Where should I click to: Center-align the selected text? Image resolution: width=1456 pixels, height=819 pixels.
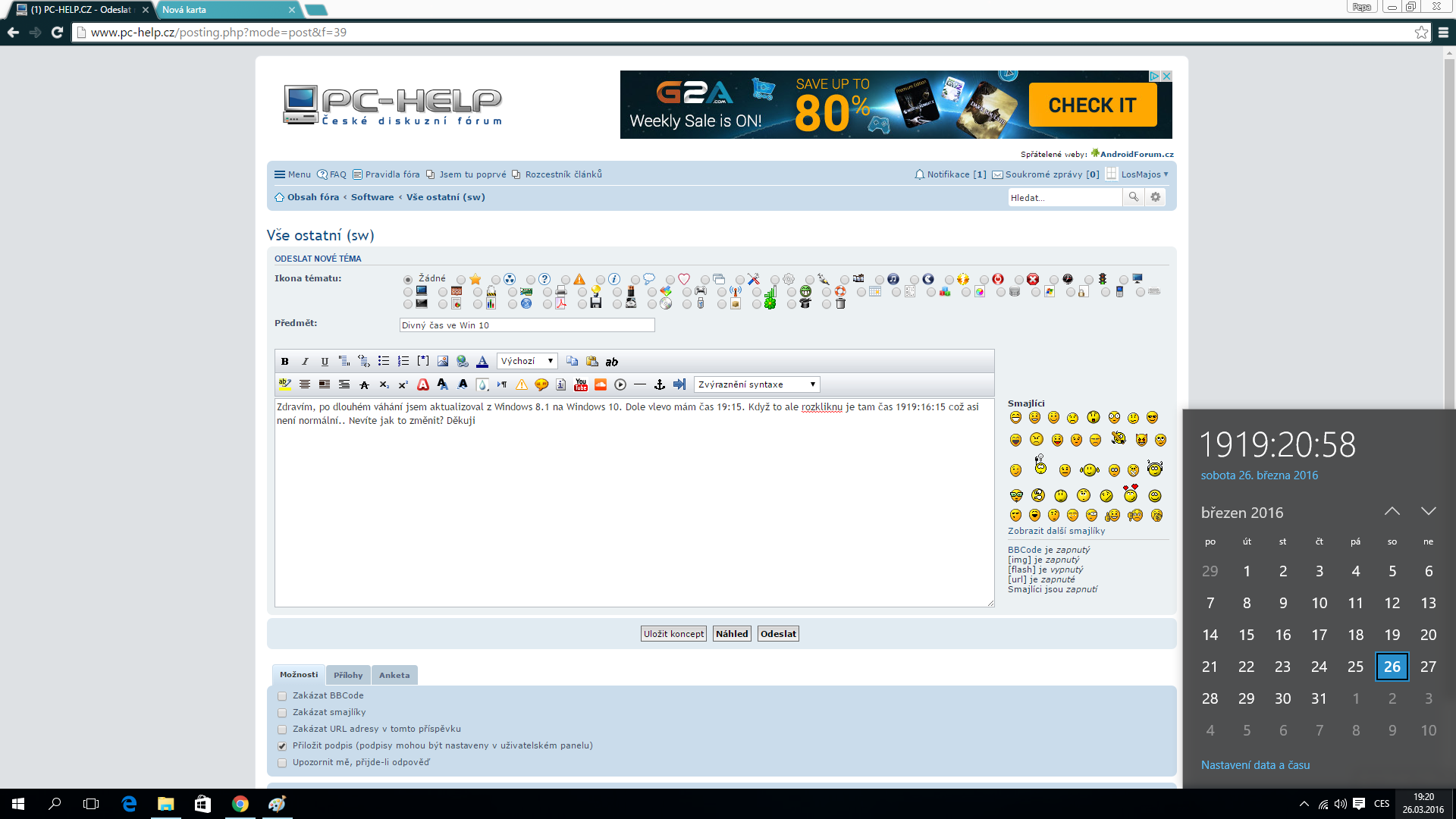305,384
